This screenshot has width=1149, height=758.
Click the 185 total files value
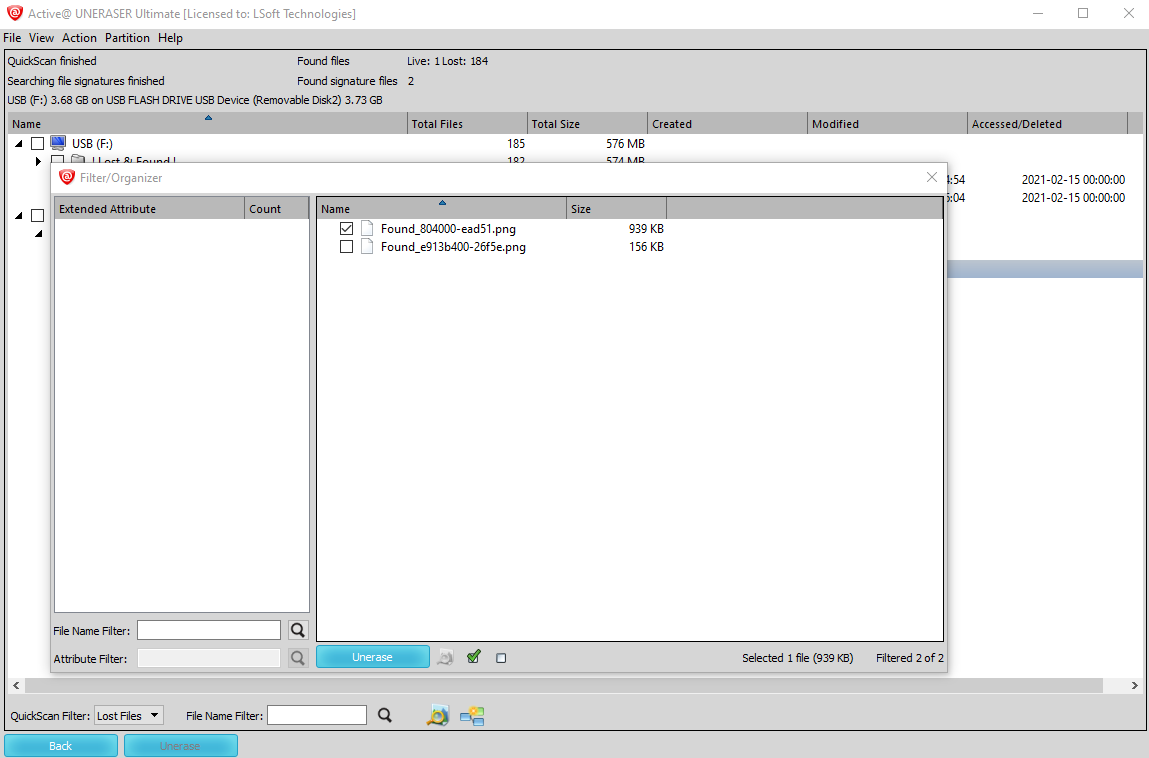coord(516,144)
